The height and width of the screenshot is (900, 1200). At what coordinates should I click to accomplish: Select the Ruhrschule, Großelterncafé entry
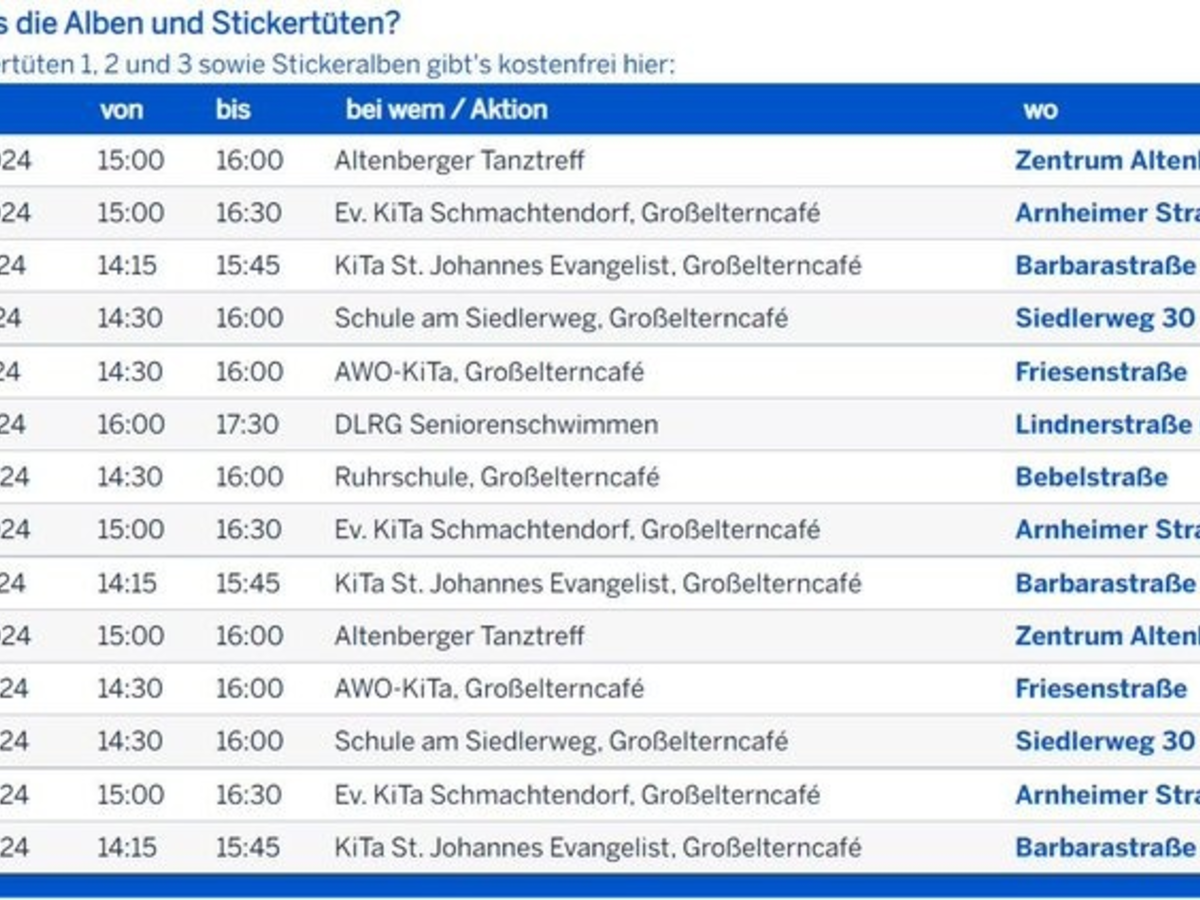[x=497, y=477]
